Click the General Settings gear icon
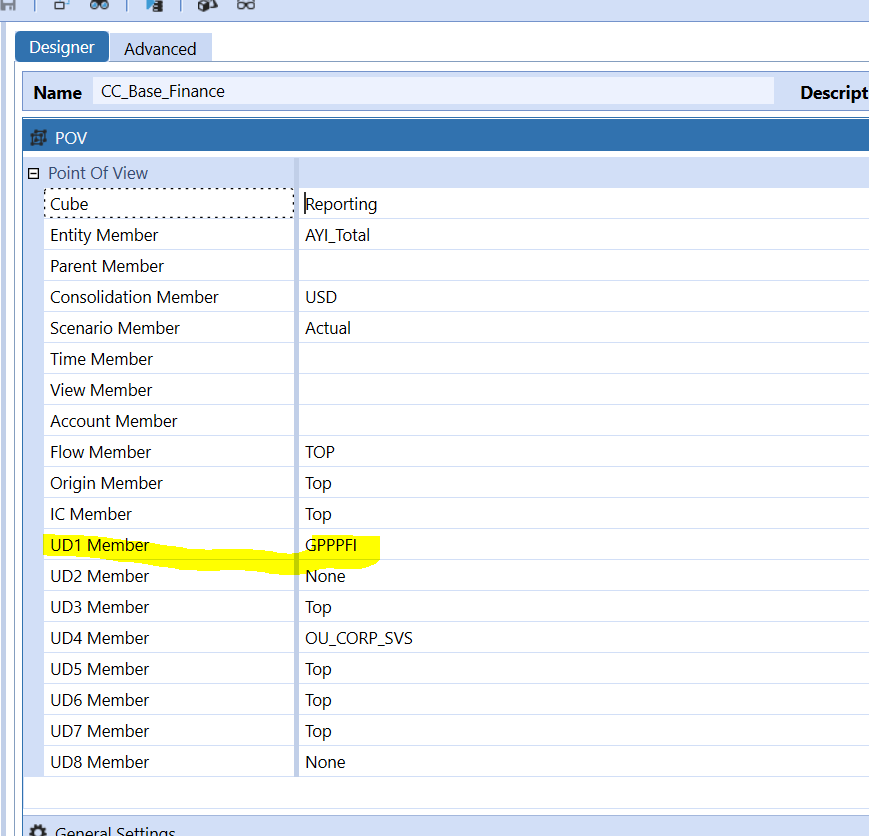869x836 pixels. pyautogui.click(x=38, y=830)
